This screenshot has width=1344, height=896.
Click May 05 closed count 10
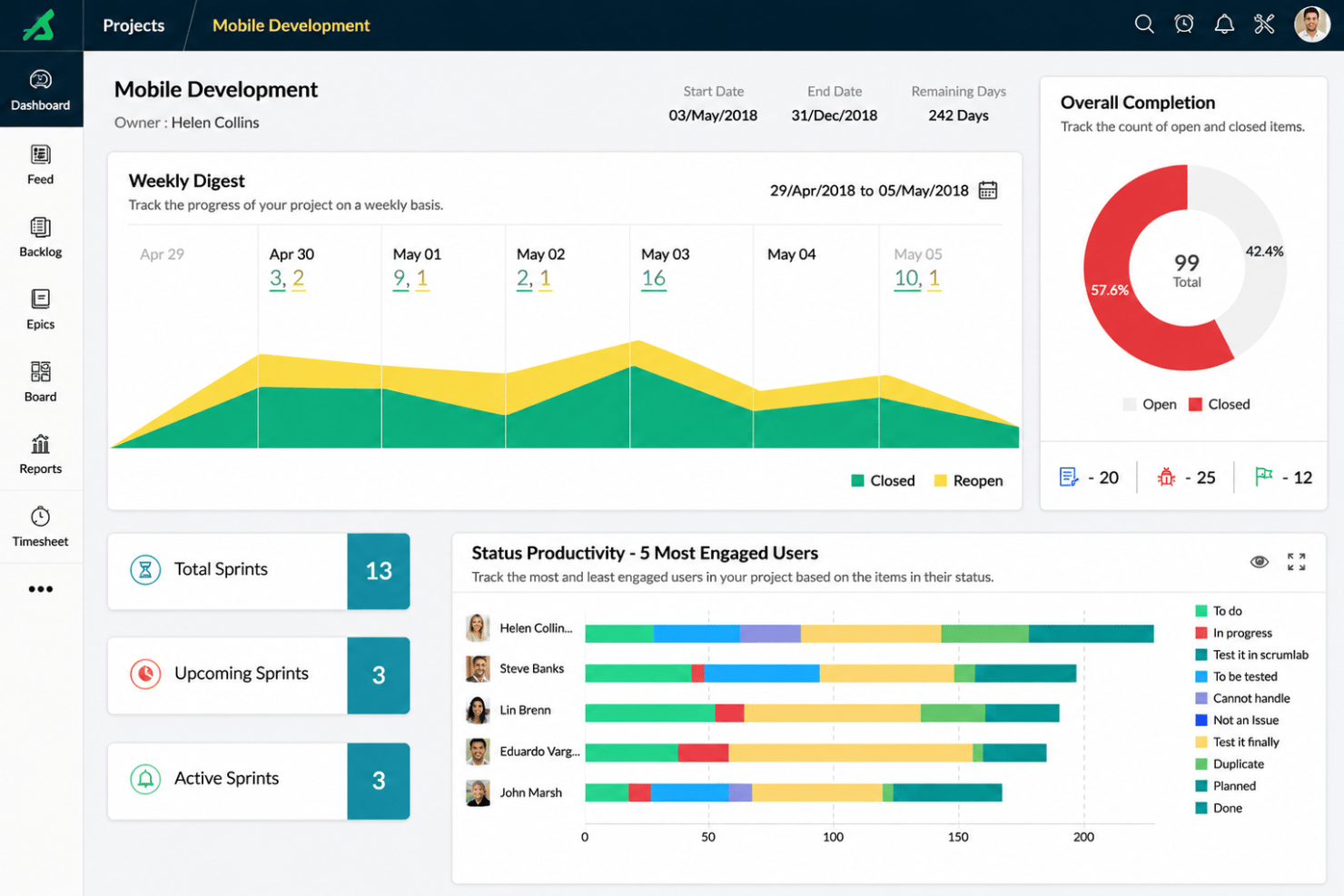(x=907, y=279)
